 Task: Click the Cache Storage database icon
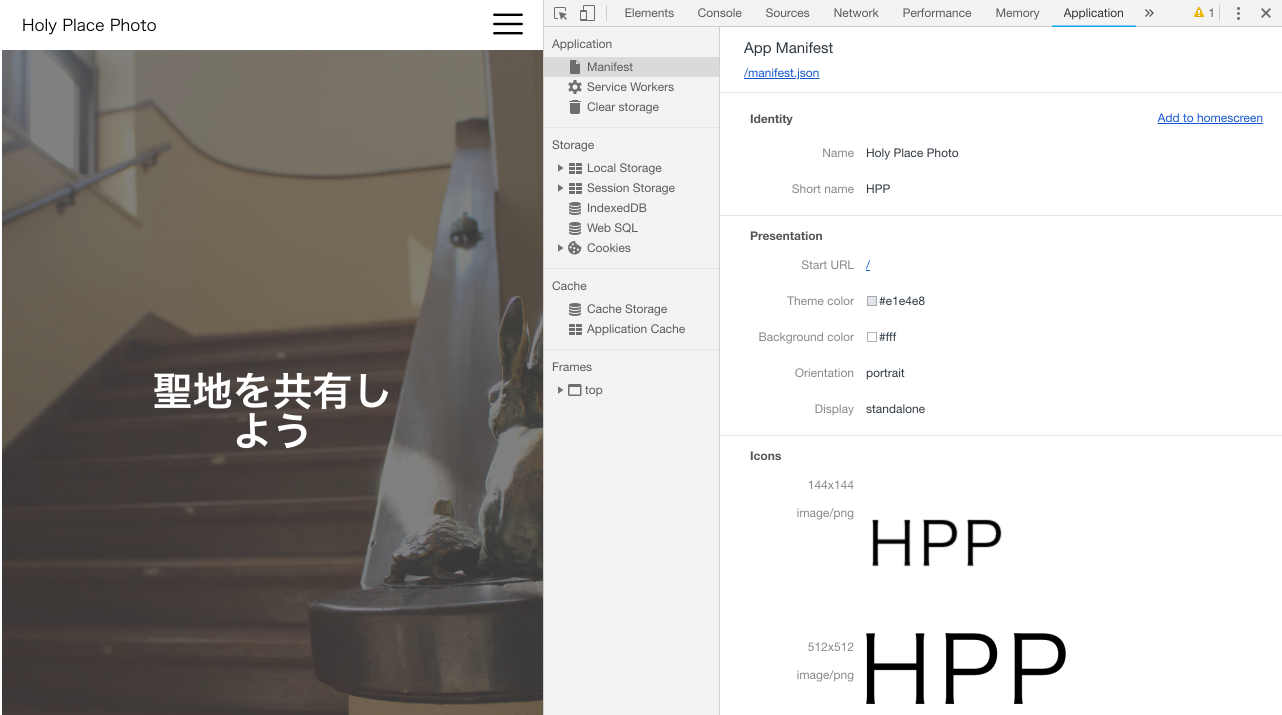575,309
